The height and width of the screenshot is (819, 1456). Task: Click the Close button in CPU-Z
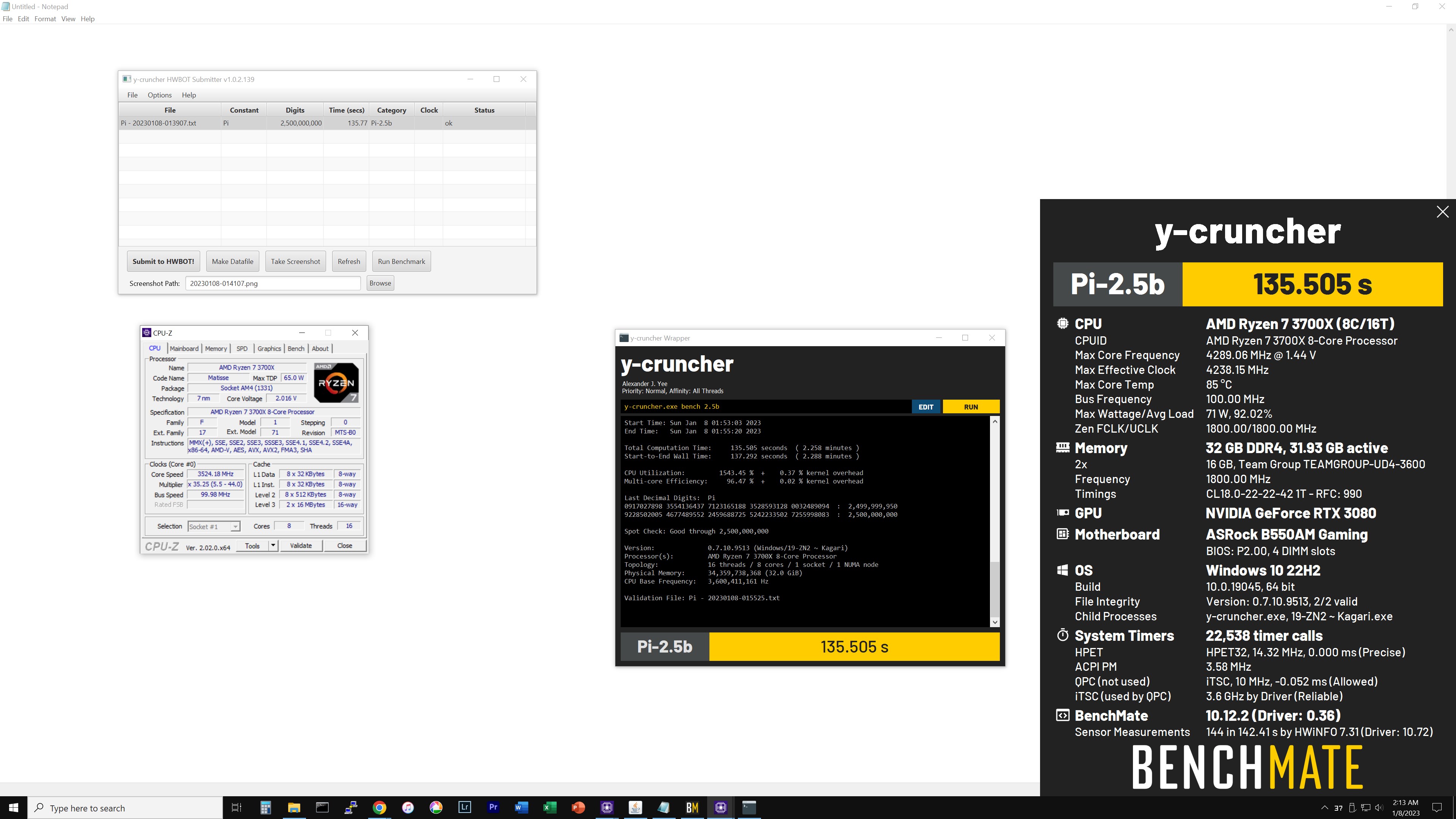[x=345, y=546]
